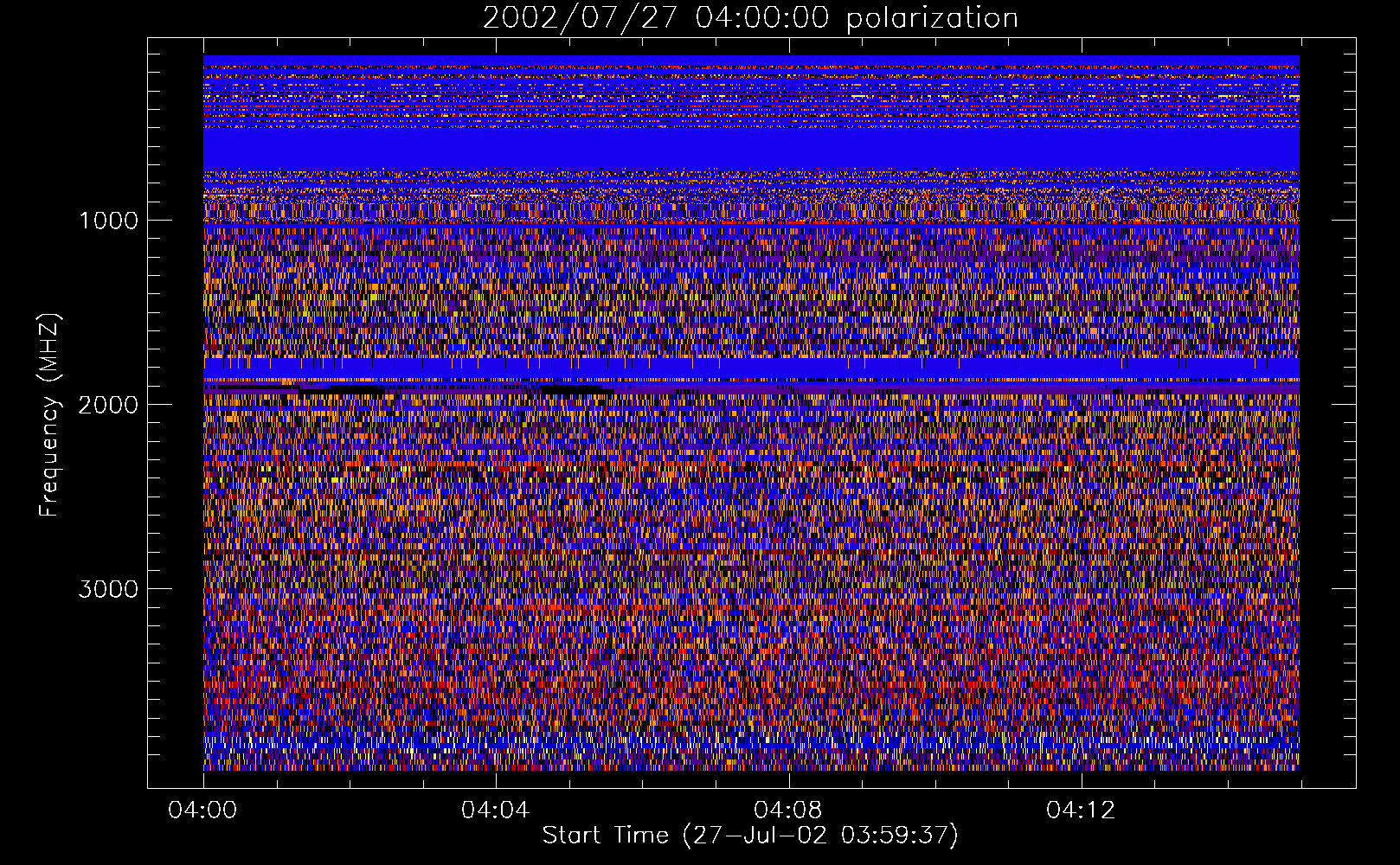This screenshot has height=865, width=1400.
Task: Click the 04:00 time tick label
Action: coord(203,811)
